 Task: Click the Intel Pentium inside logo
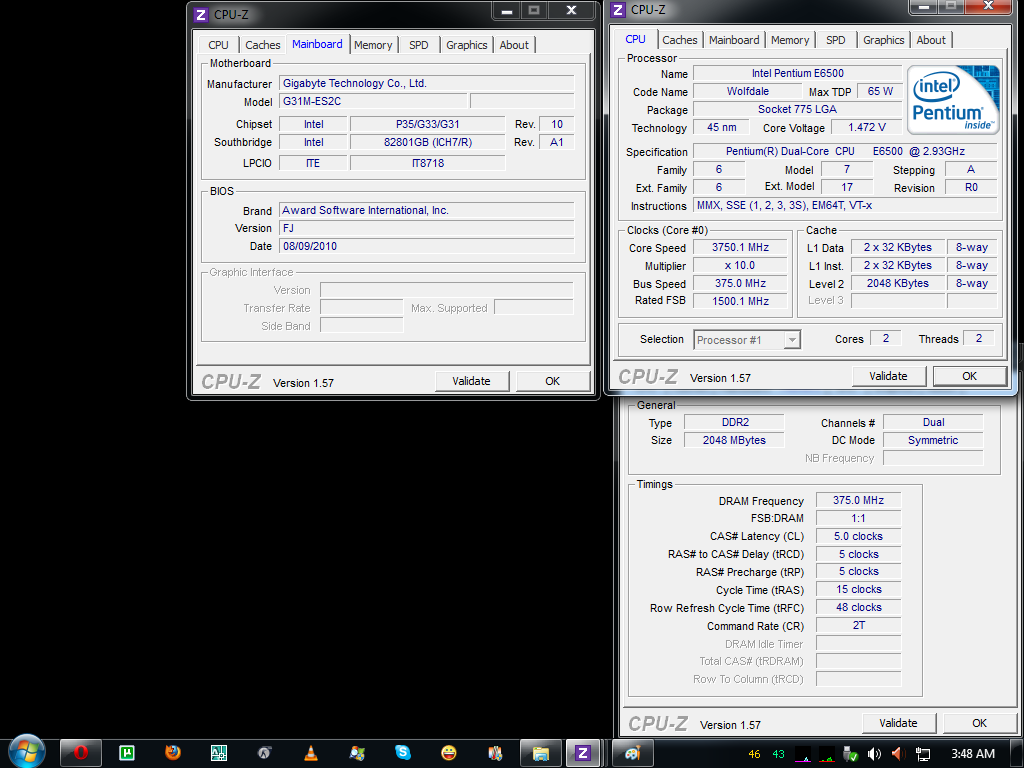[x=953, y=99]
